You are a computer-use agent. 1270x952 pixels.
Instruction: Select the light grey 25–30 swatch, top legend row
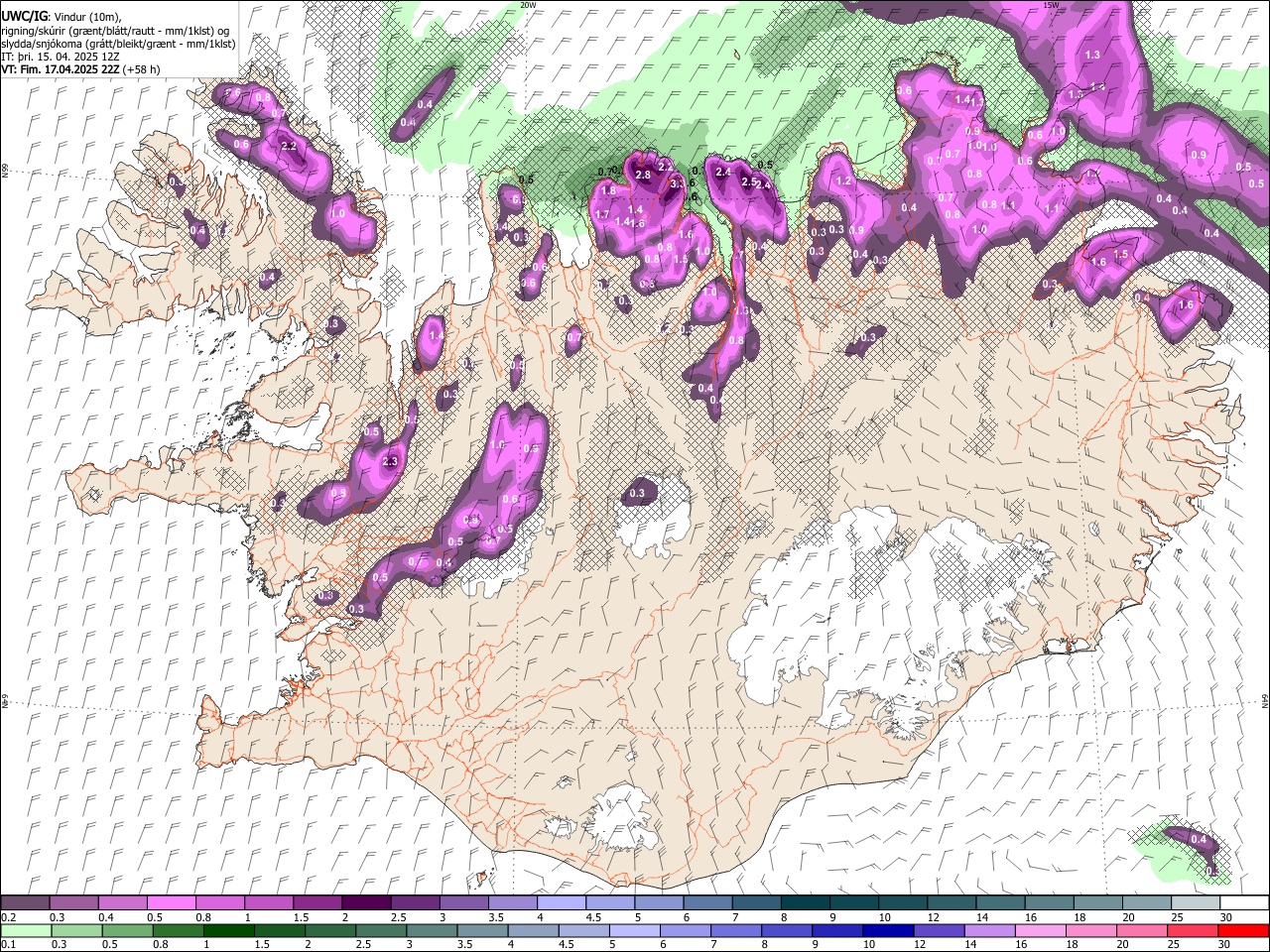[x=1194, y=903]
